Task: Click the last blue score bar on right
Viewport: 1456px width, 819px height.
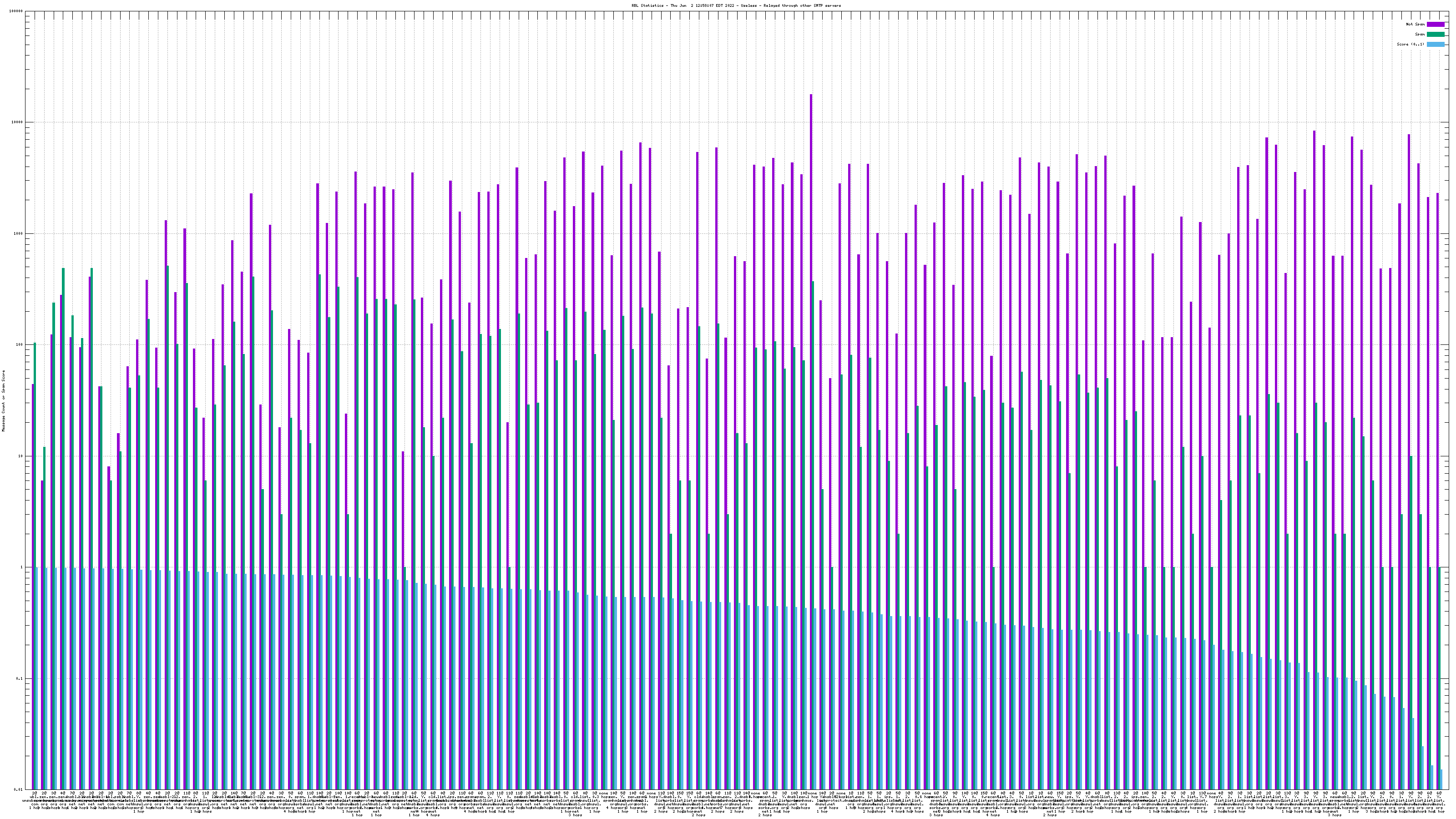Action: pos(1441,779)
